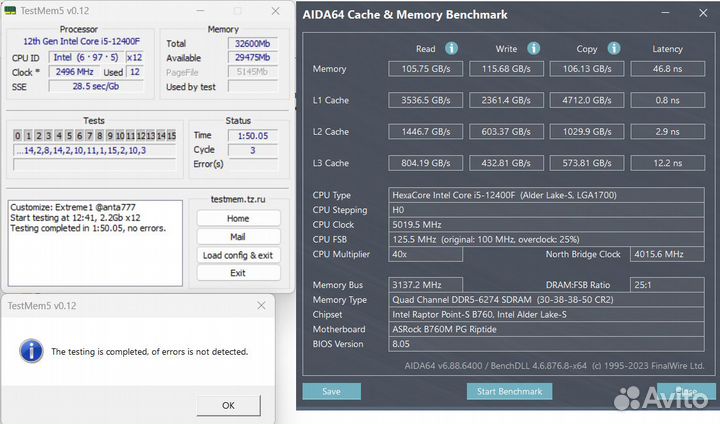This screenshot has width=720, height=424.
Task: Click the Copy info icon in AIDA64
Action: [614, 48]
